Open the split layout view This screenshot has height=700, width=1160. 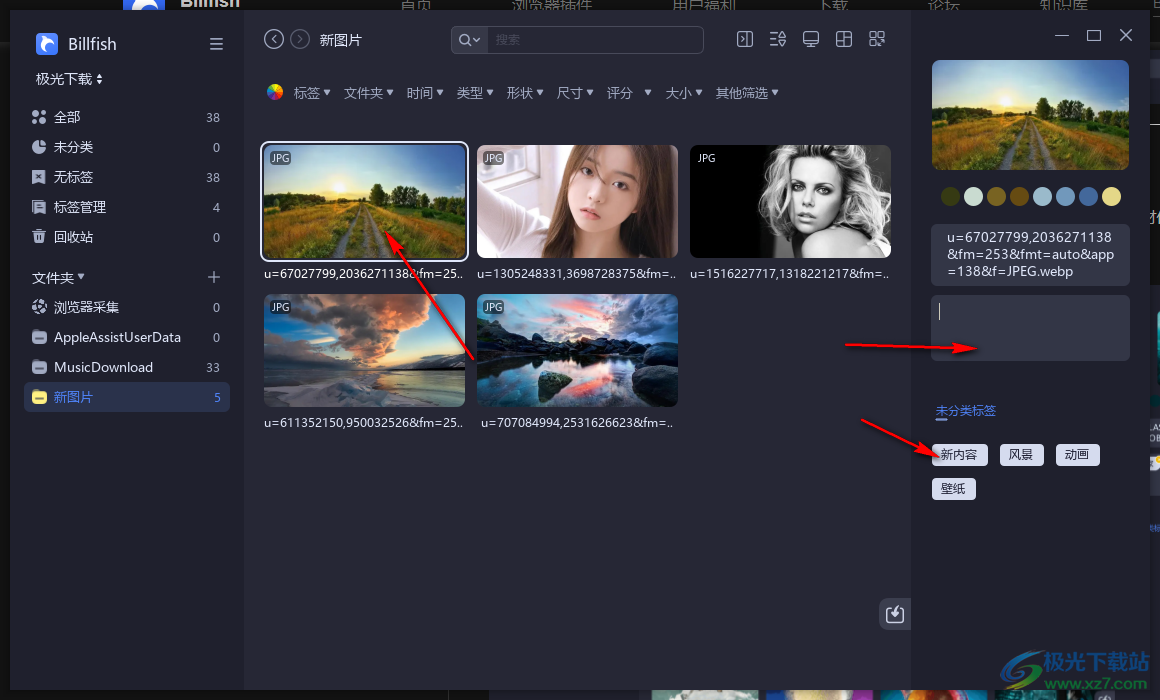tap(843, 38)
